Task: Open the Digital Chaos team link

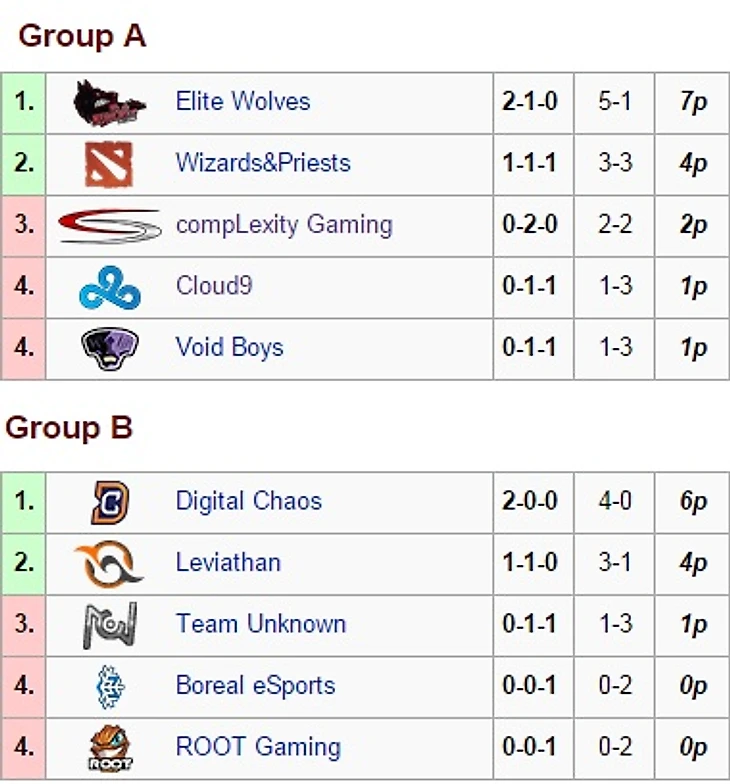Action: click(249, 501)
